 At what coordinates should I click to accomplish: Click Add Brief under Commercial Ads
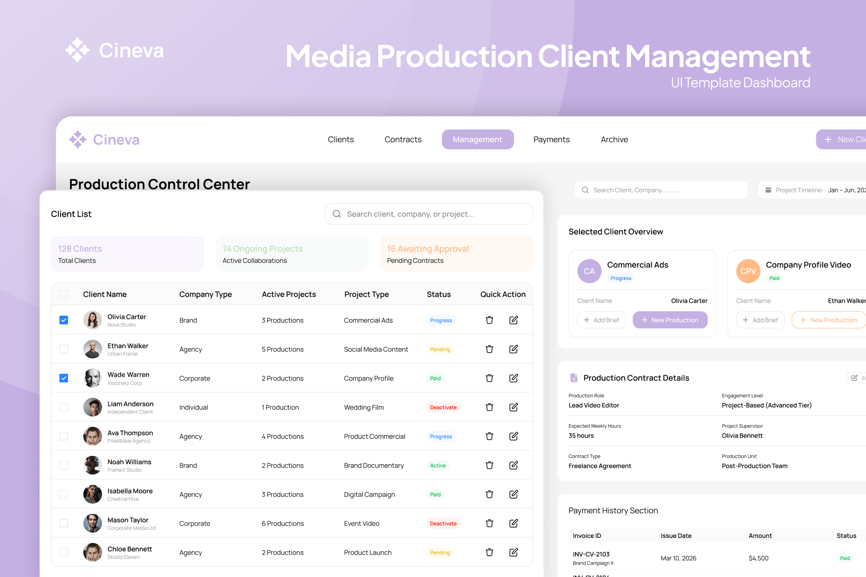pyautogui.click(x=601, y=320)
